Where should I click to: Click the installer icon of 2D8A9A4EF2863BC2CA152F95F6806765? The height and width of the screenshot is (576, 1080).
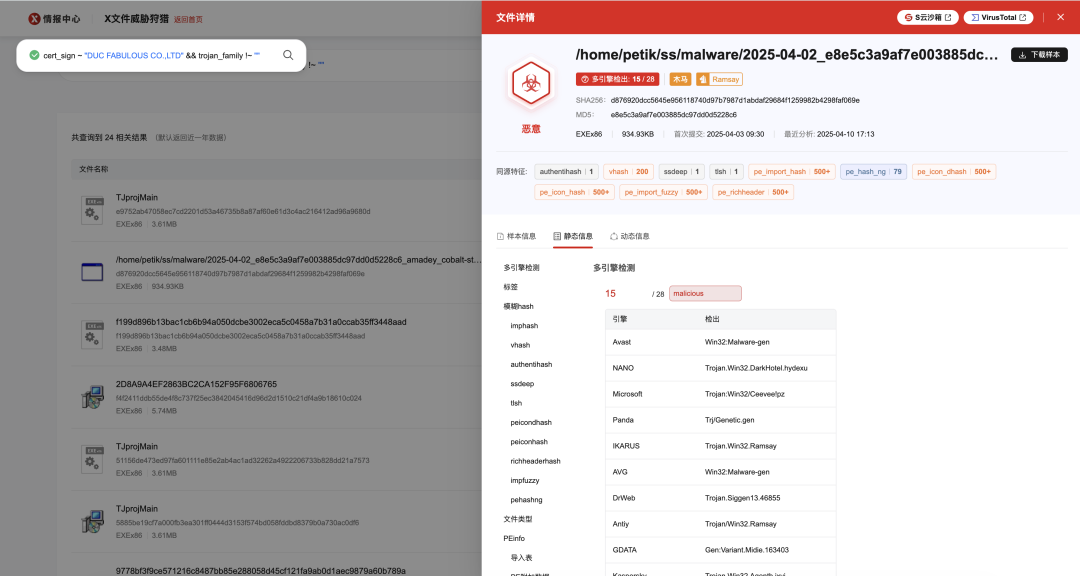pyautogui.click(x=92, y=397)
